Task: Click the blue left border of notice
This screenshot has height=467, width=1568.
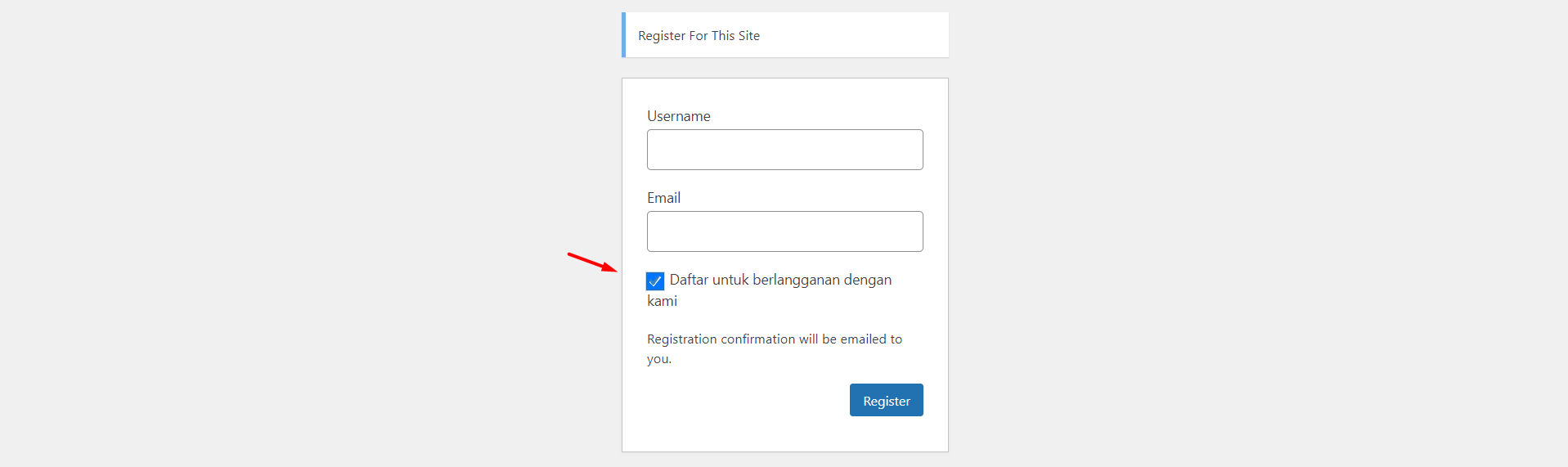Action: click(x=623, y=35)
